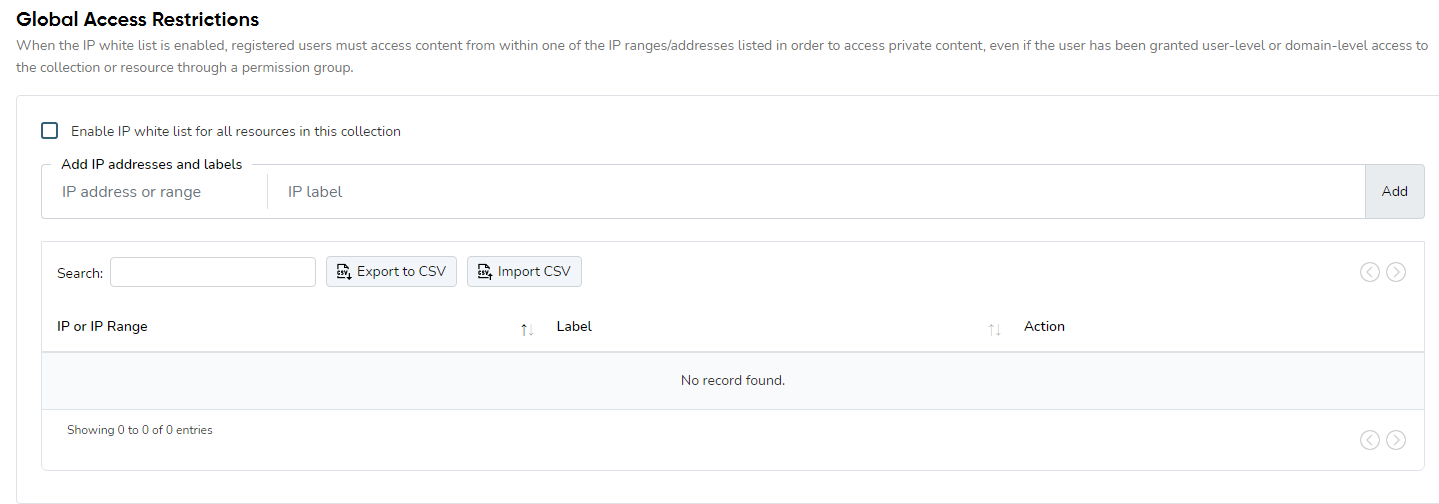1439x504 pixels.
Task: Select the Label column header text
Action: pos(574,327)
